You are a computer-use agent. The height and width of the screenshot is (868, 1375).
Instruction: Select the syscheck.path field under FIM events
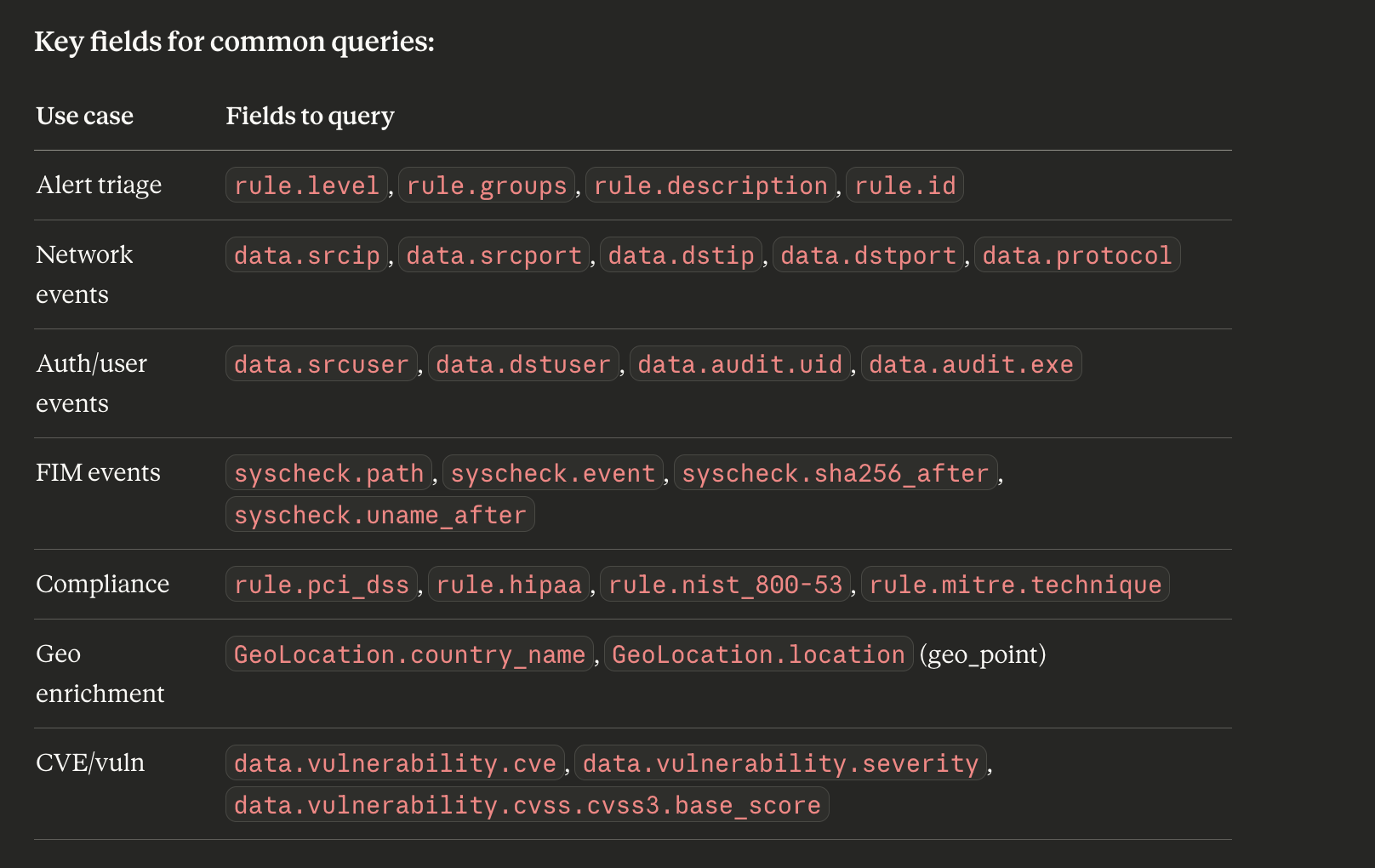click(328, 473)
